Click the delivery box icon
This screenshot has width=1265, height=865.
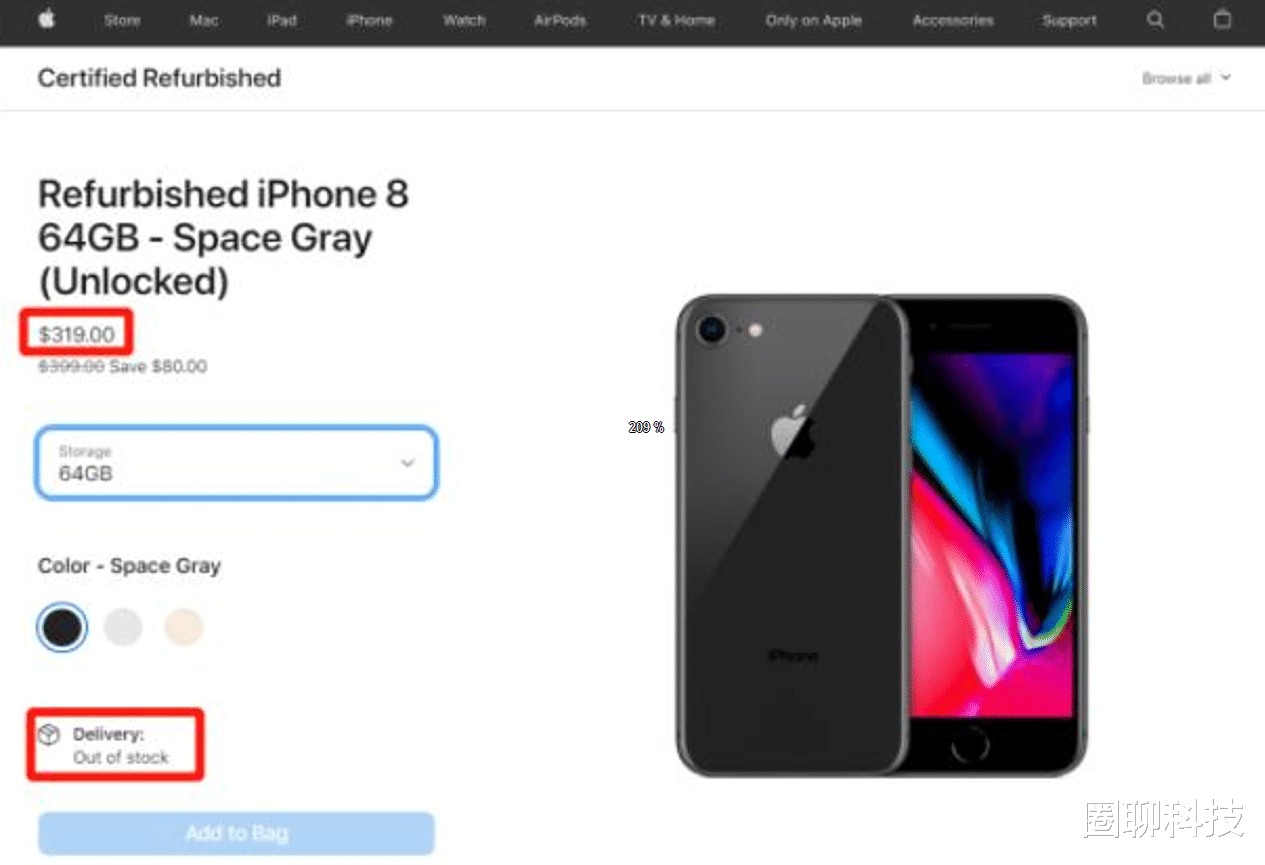coord(49,735)
